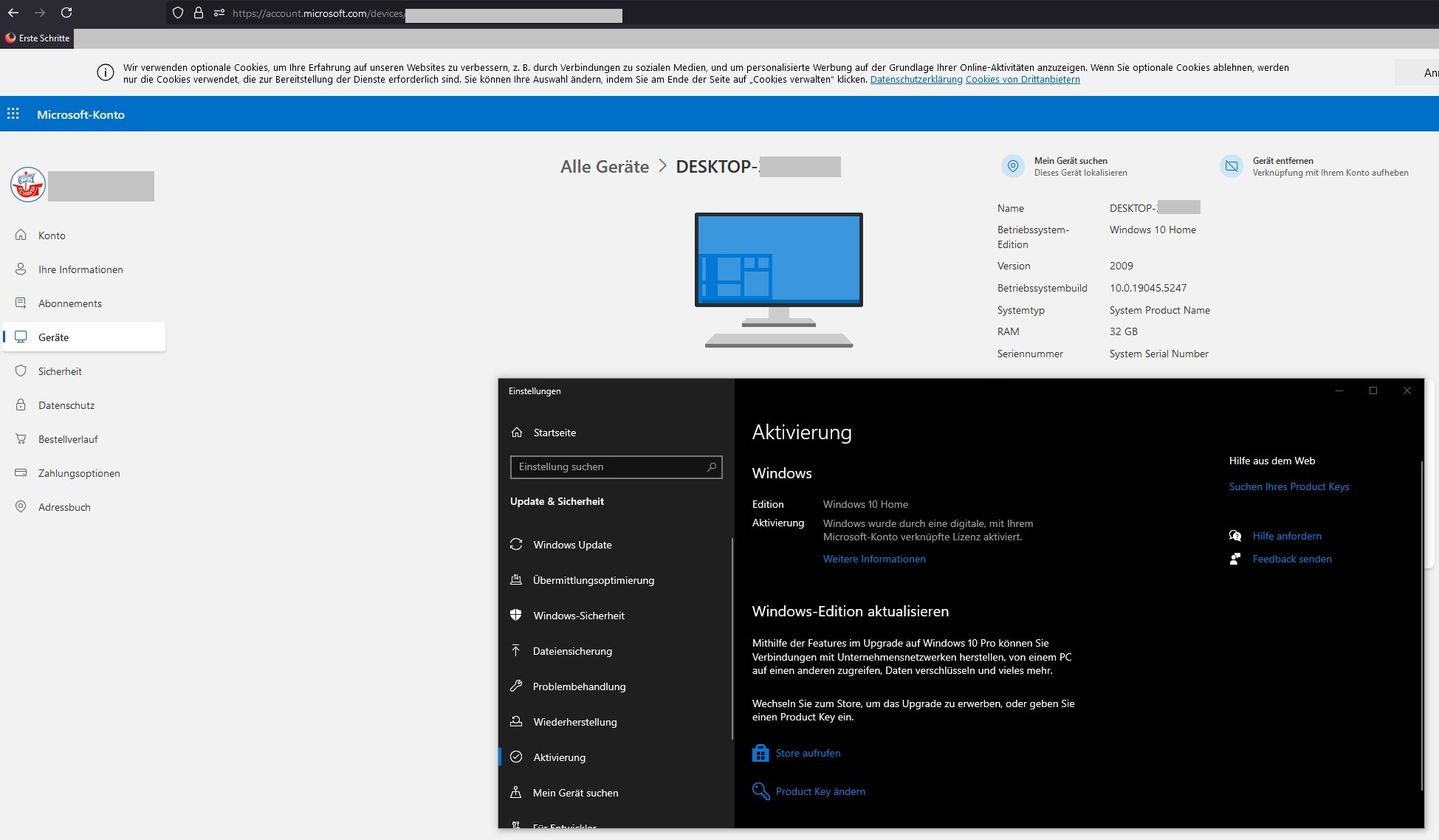
Task: Click the Weitere Informationen link
Action: pyautogui.click(x=874, y=559)
